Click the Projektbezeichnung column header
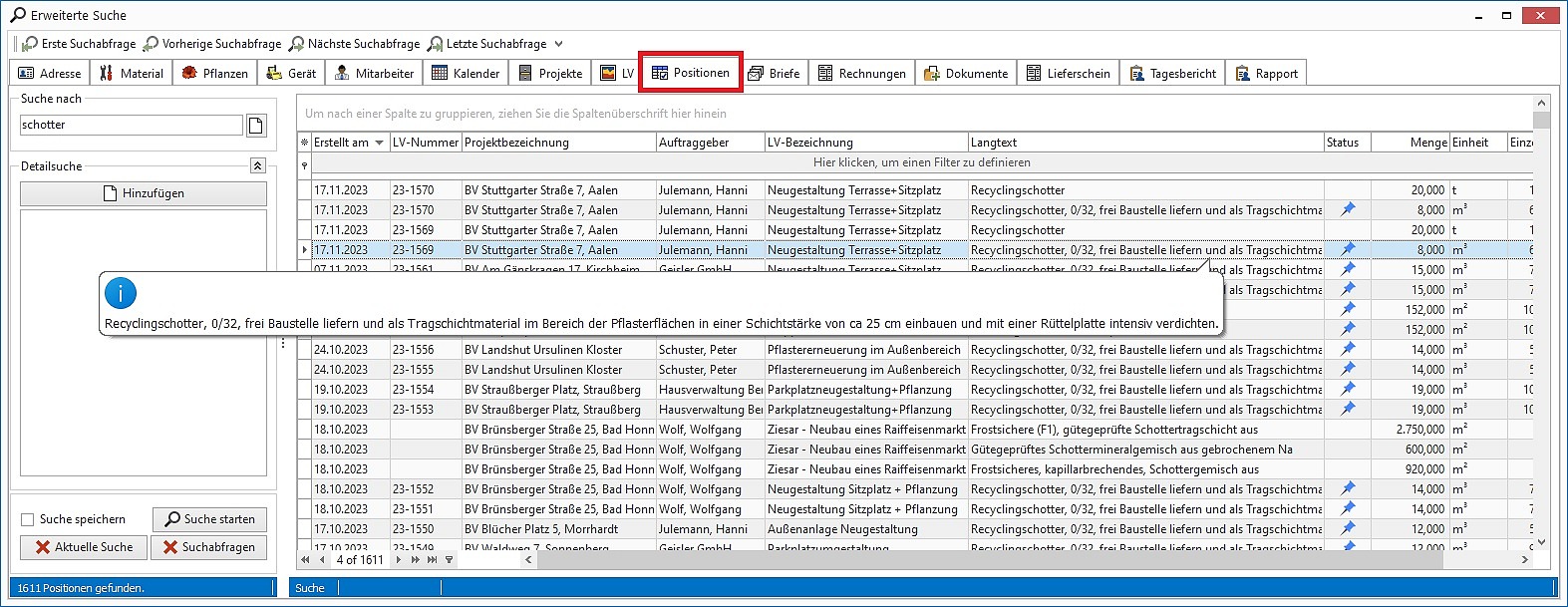 (x=559, y=143)
